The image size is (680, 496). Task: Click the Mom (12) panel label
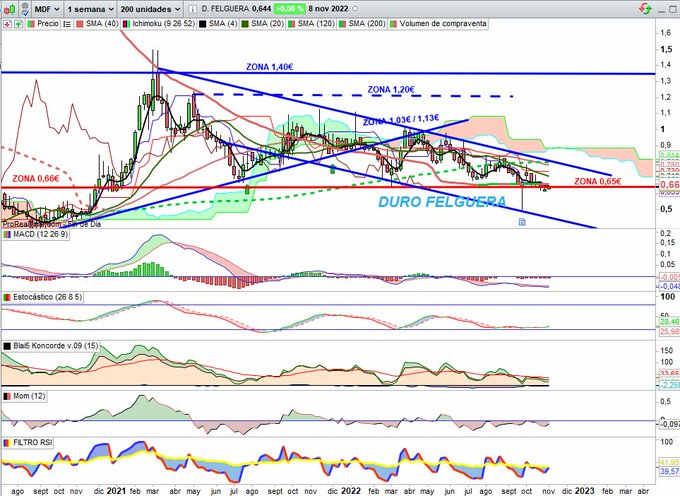(x=29, y=396)
